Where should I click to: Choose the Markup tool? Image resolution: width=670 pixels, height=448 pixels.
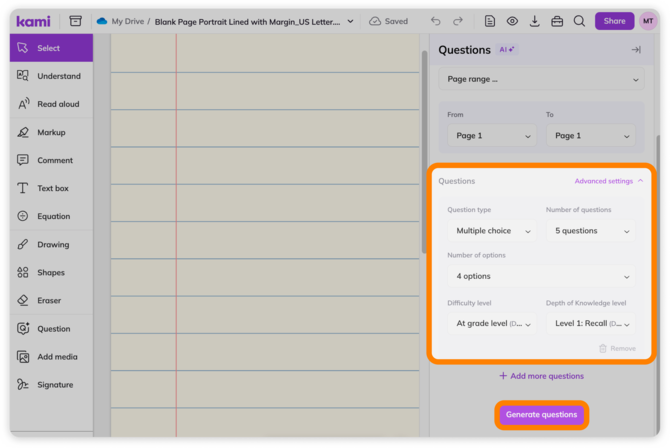coord(51,132)
